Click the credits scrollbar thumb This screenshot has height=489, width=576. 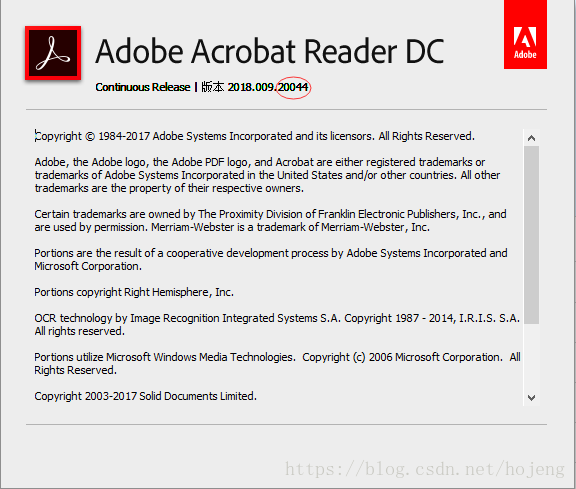coord(531,235)
